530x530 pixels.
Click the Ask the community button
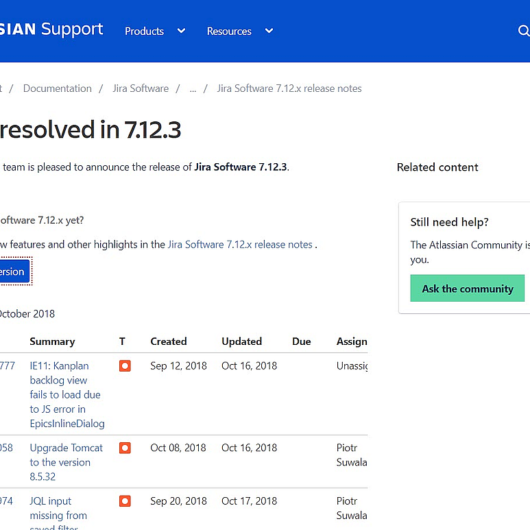467,288
